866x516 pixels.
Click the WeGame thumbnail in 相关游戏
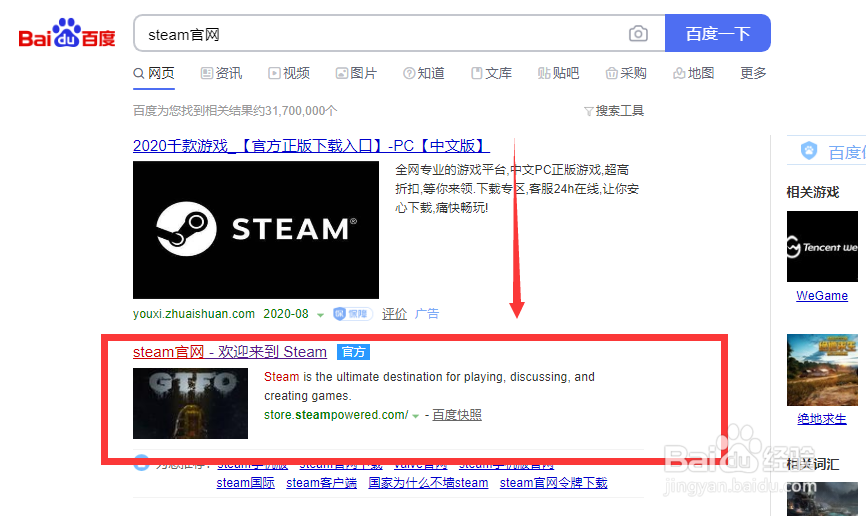pyautogui.click(x=822, y=246)
